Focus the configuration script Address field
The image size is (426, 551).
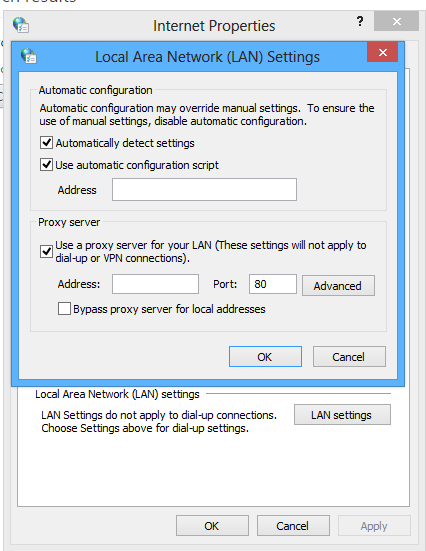204,189
